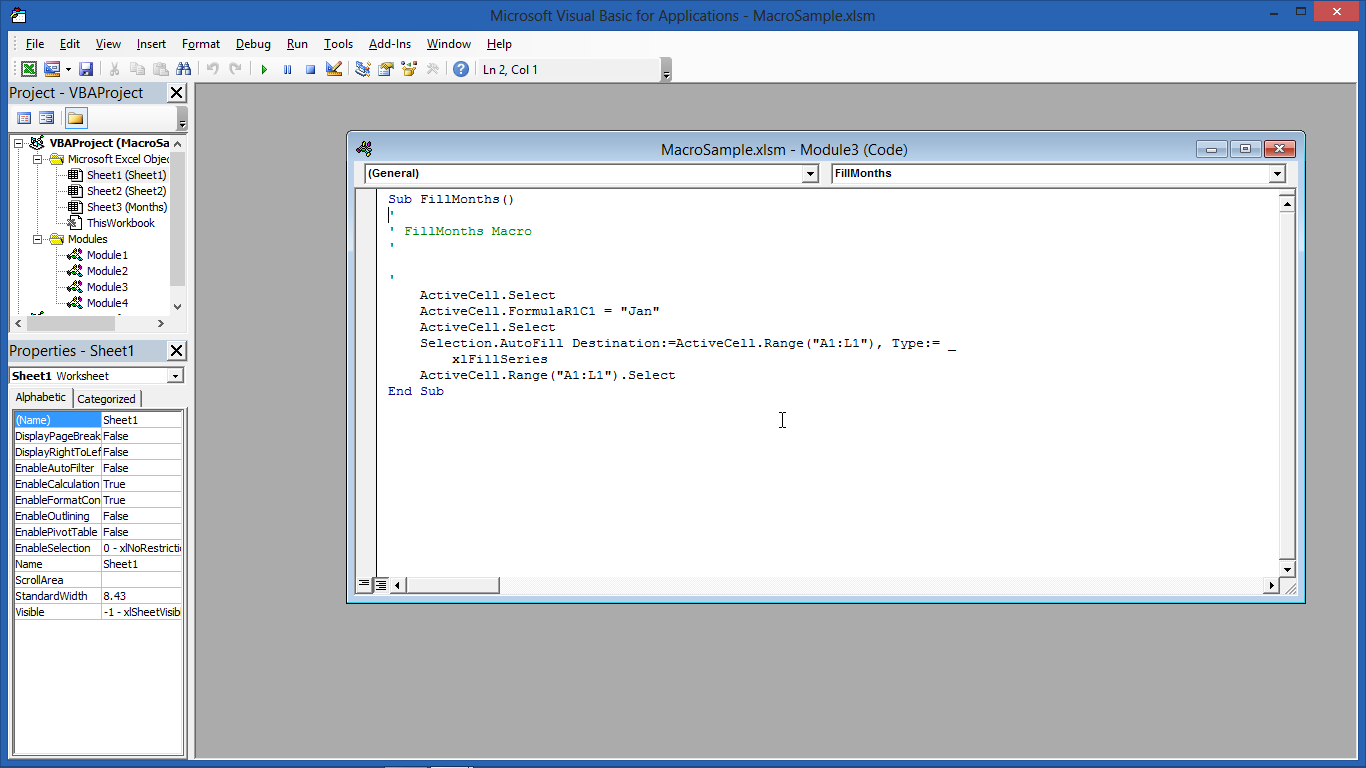1366x768 pixels.
Task: Click the Break (pause) toolbar icon
Action: [288, 68]
